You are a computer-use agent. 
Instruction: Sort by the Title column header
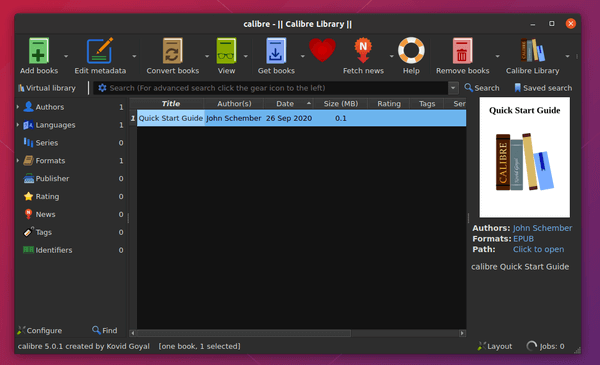[170, 104]
